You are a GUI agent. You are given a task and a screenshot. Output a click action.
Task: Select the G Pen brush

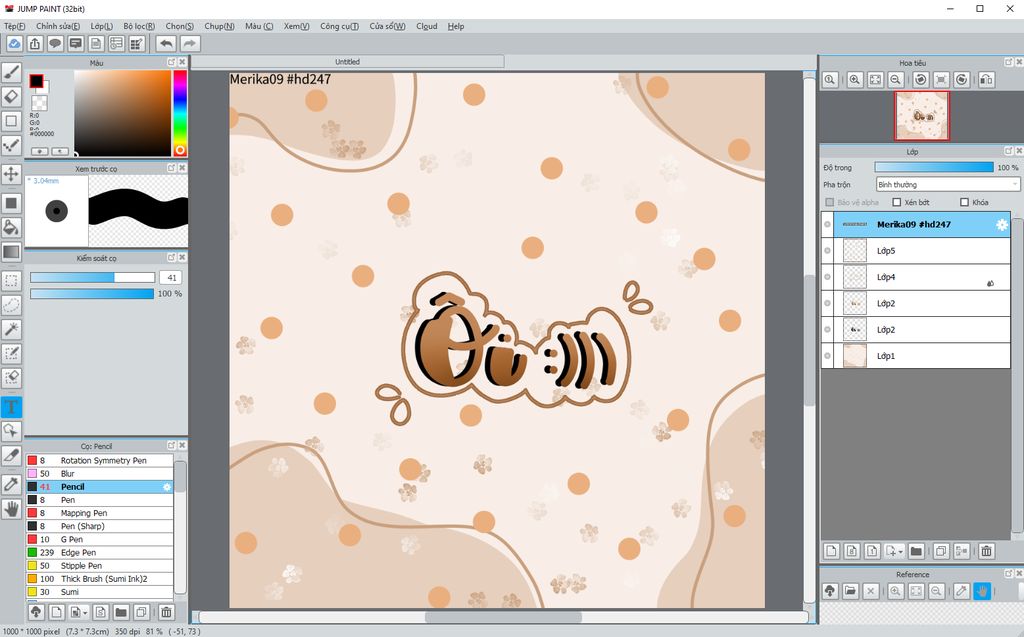(99, 540)
